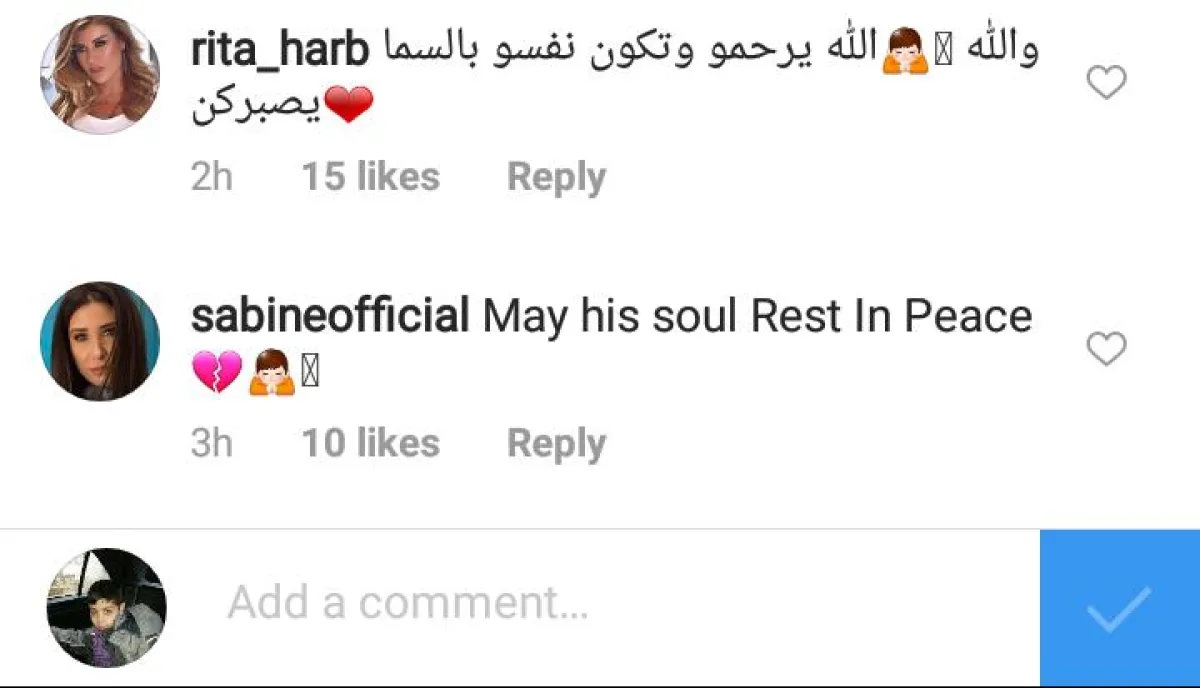
Task: View the 15 likes on rita_harb's comment
Action: (370, 177)
